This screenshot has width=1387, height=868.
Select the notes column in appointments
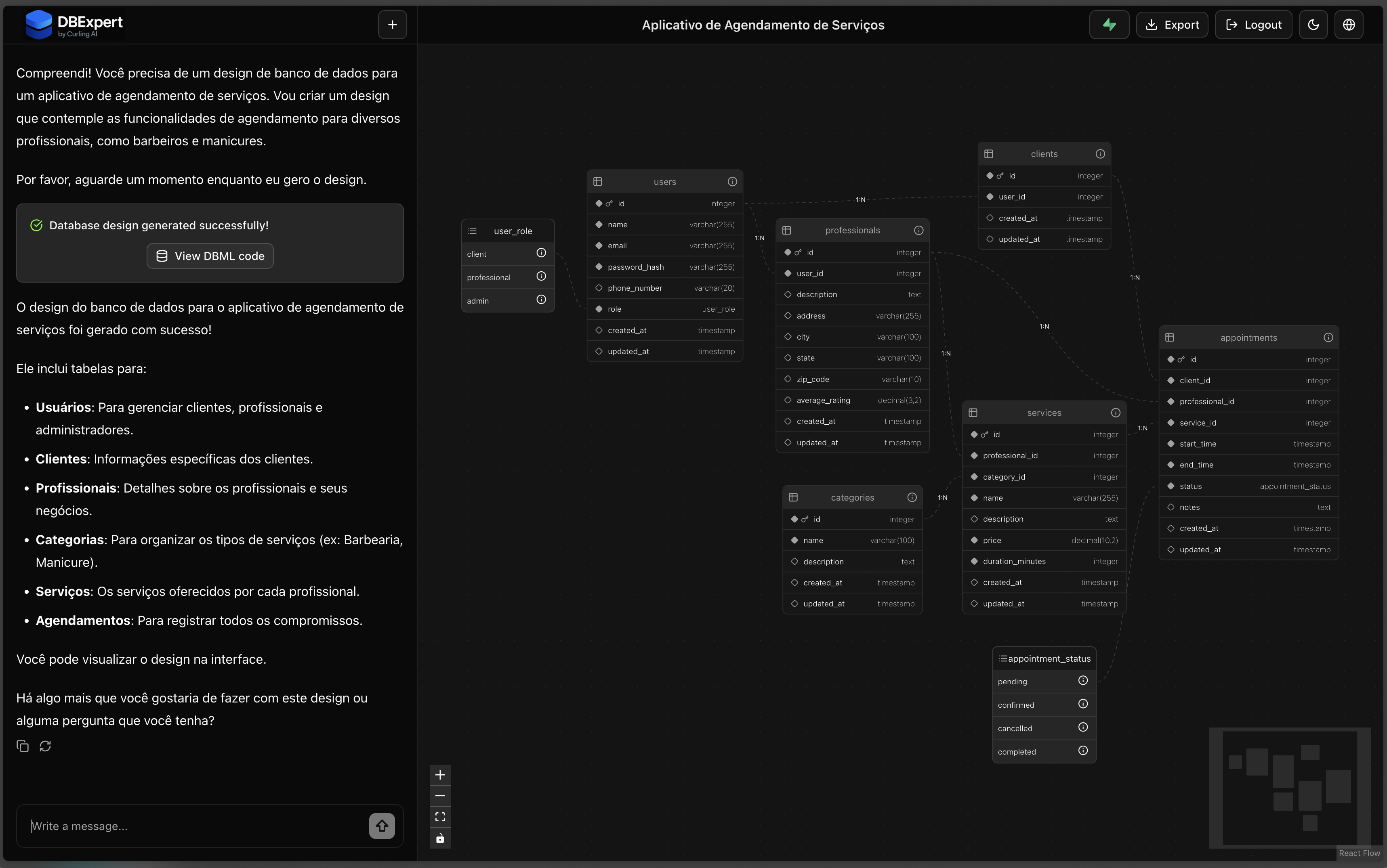1248,507
